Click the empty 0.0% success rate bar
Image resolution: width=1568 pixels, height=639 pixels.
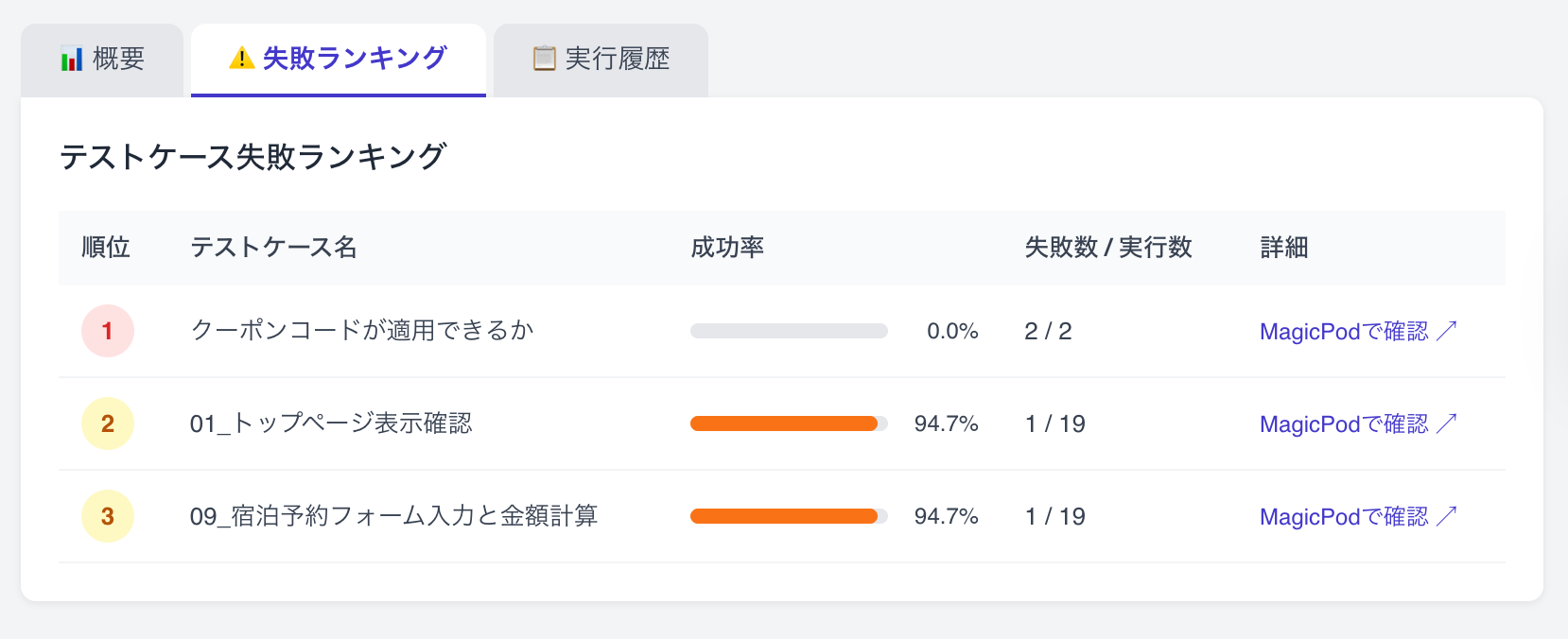click(789, 331)
